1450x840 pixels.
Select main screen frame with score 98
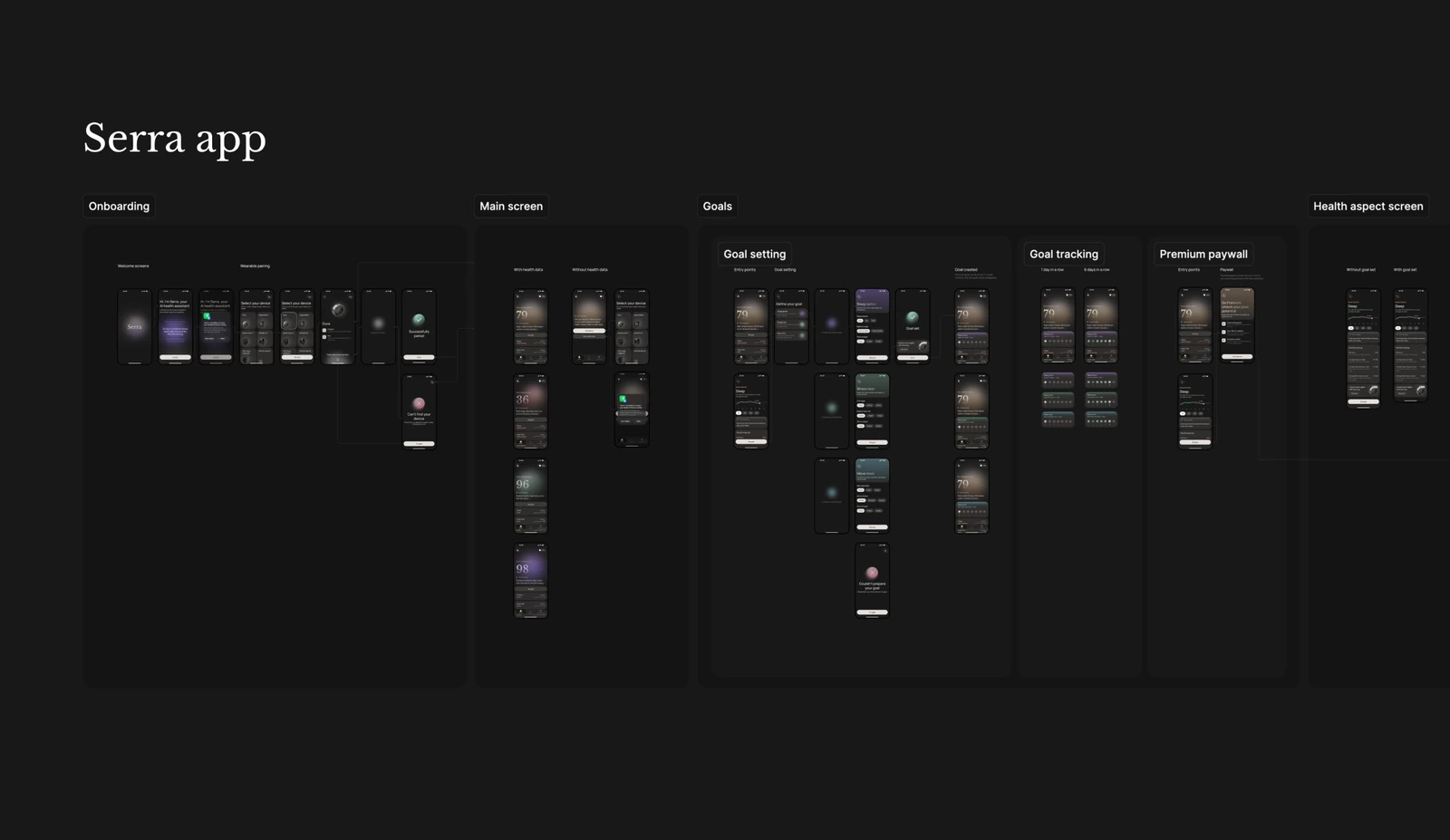pyautogui.click(x=530, y=581)
